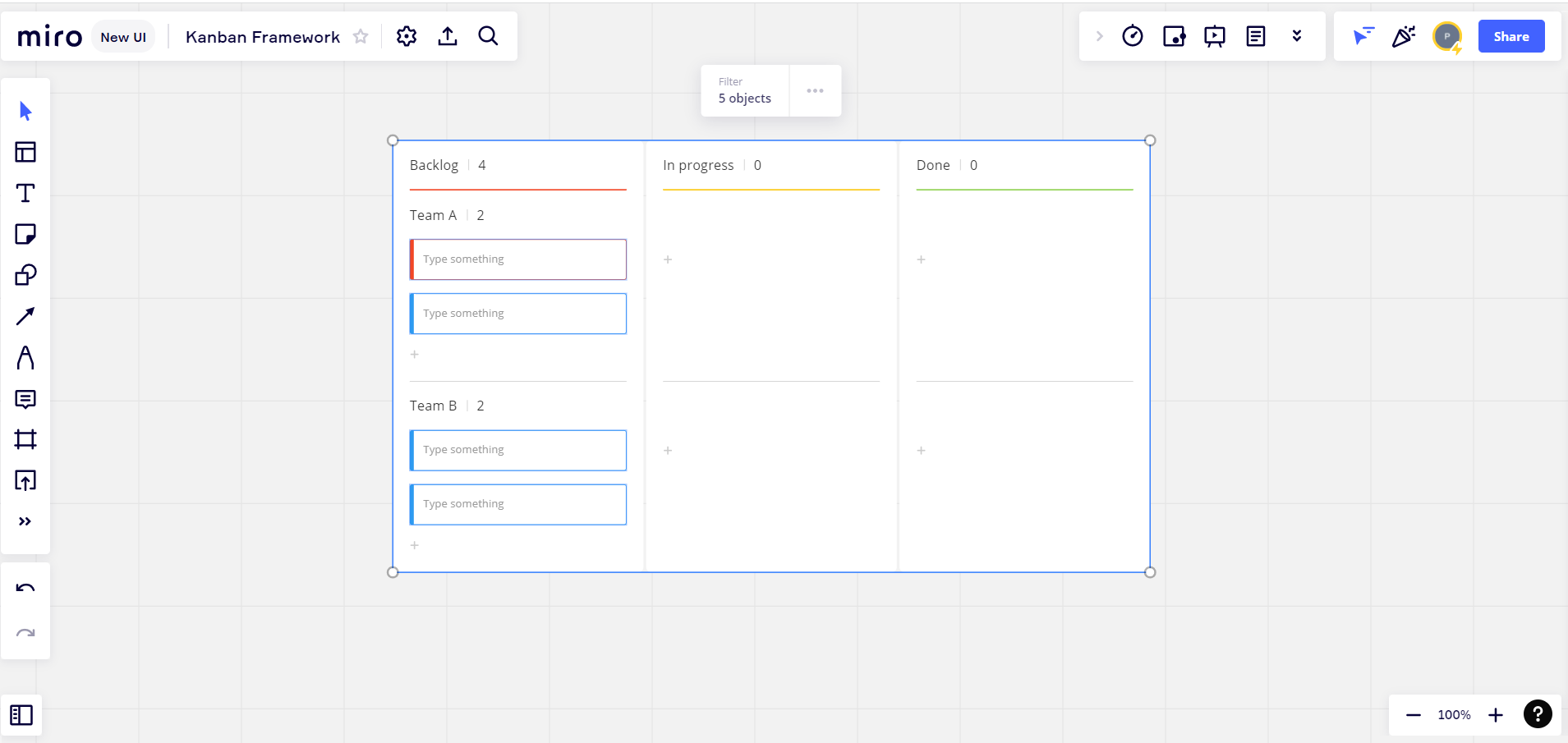This screenshot has width=1568, height=743.
Task: Select the Pen drawing tool
Action: point(25,357)
